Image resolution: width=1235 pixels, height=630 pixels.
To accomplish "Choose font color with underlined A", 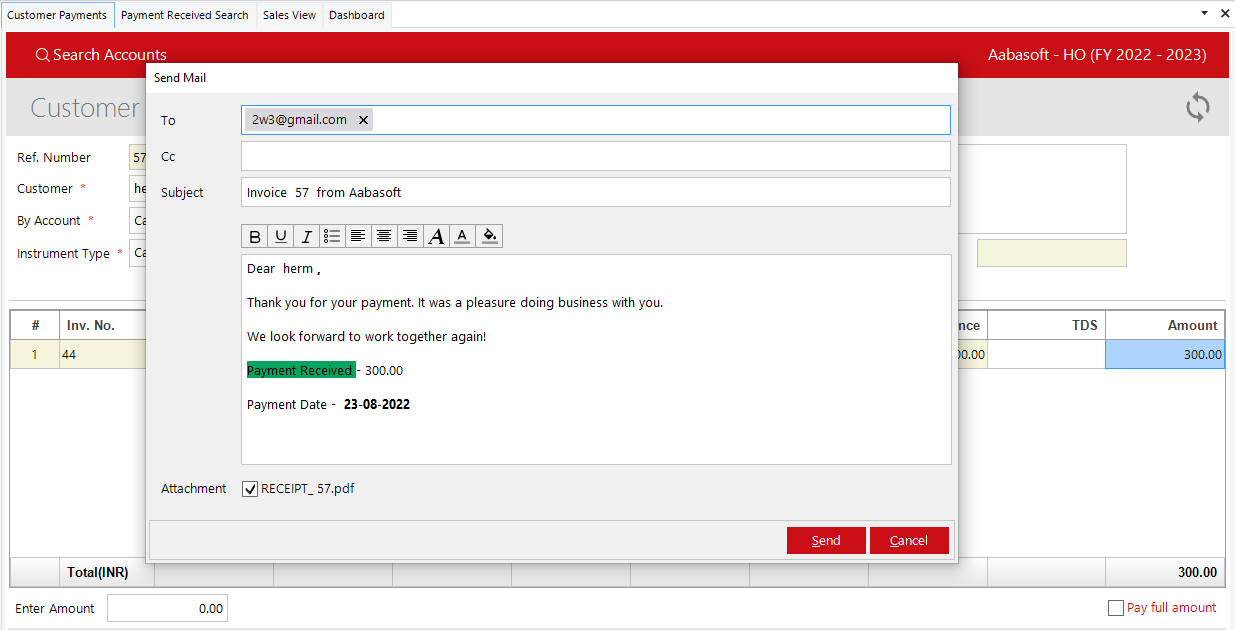I will 462,236.
